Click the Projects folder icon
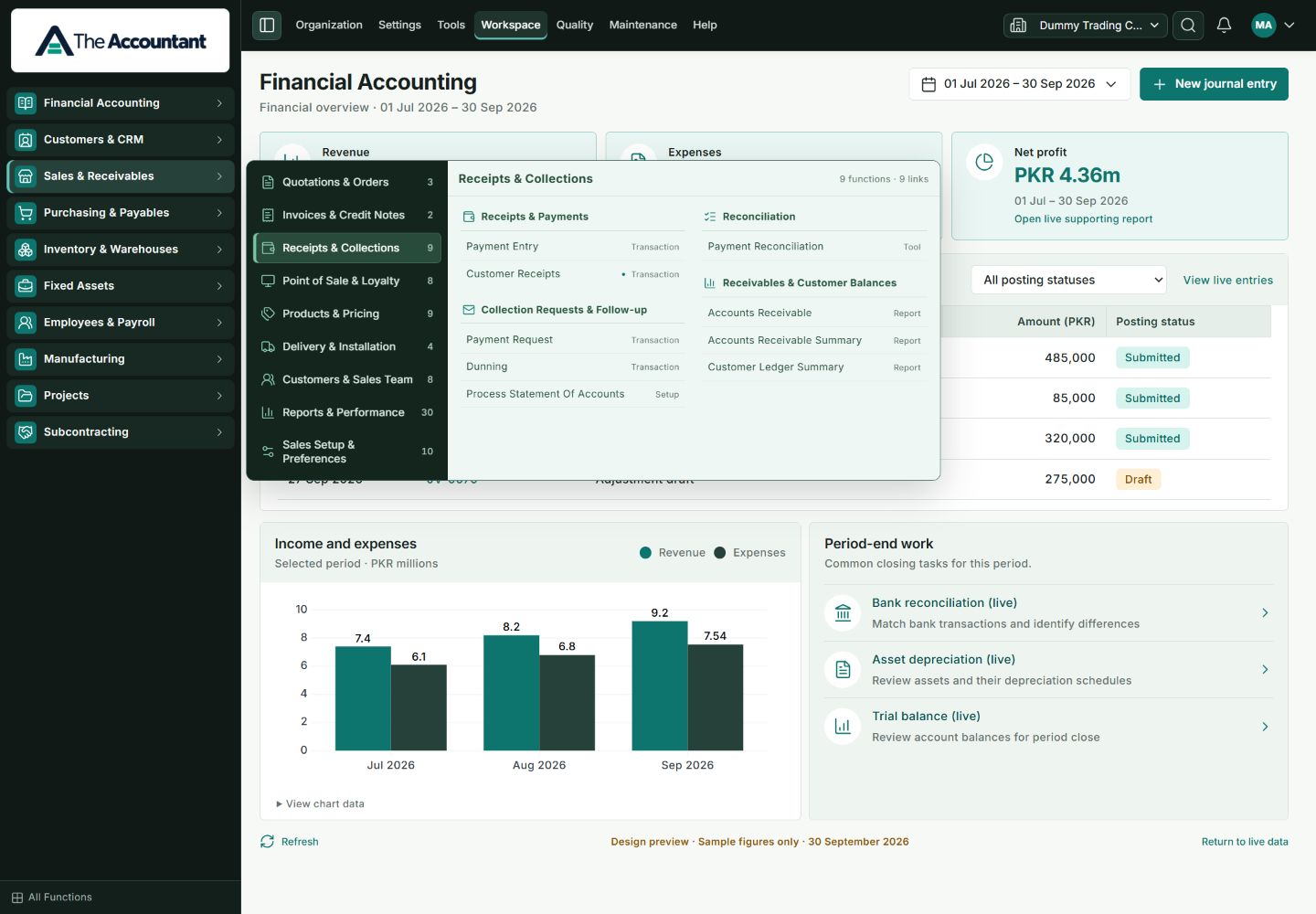This screenshot has width=1316, height=914. (x=26, y=396)
